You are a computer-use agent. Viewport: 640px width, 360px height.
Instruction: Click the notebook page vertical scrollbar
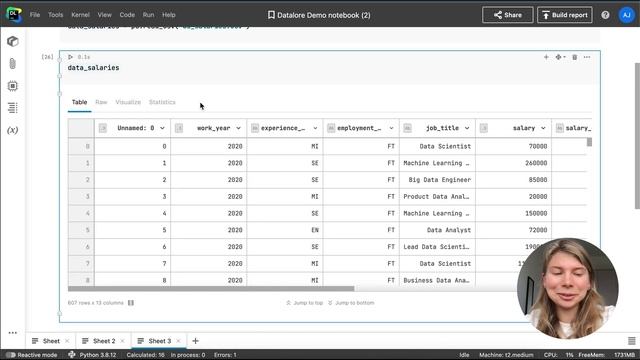(637, 136)
